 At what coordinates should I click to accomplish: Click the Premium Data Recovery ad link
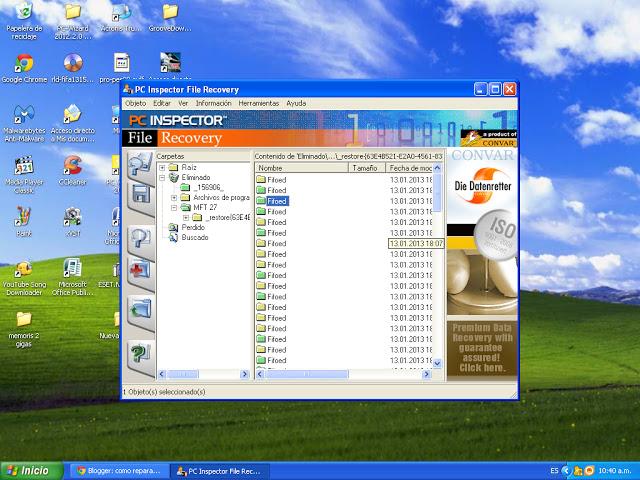482,346
